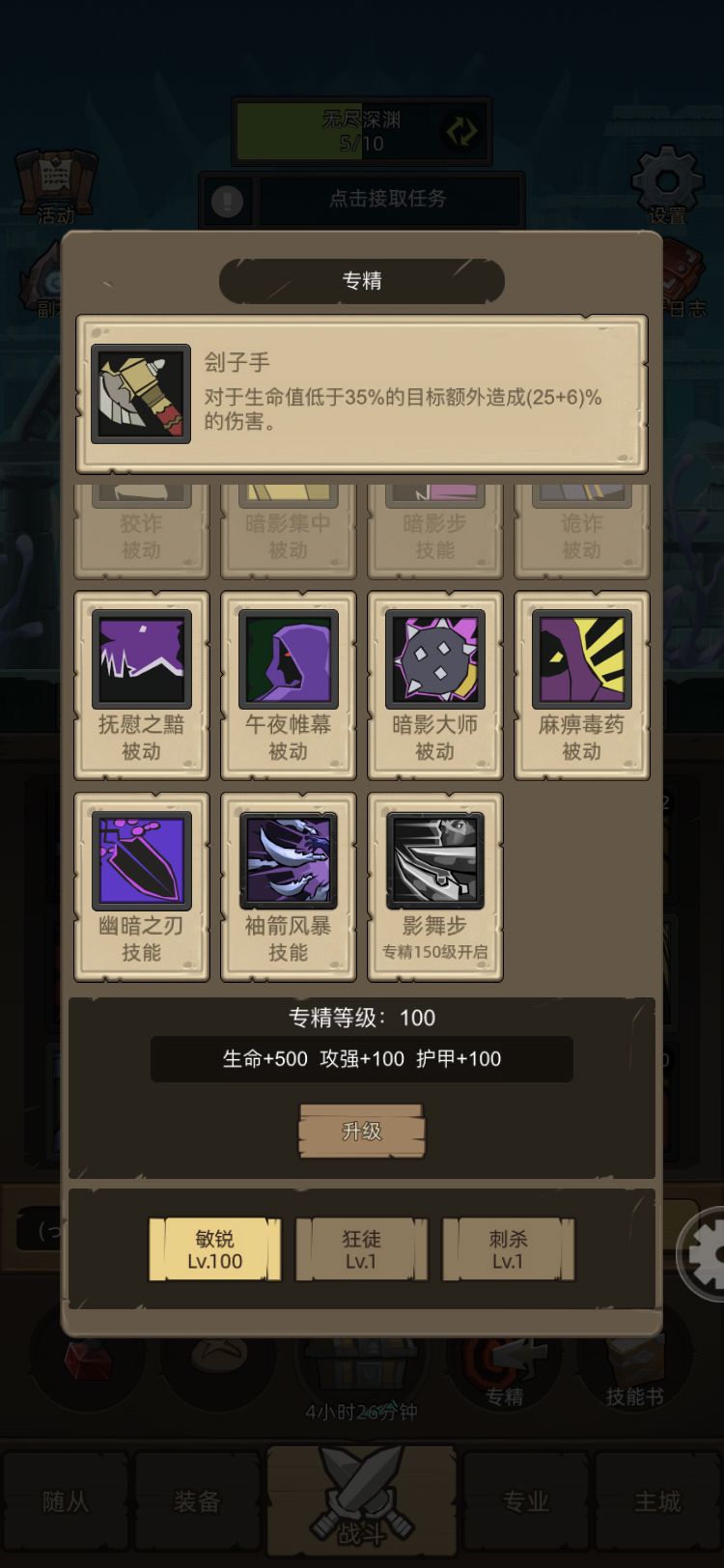Viewport: 724px width, 1568px height.
Task: Switch to the 狂徒 Lv.1 specialization
Action: click(361, 1249)
